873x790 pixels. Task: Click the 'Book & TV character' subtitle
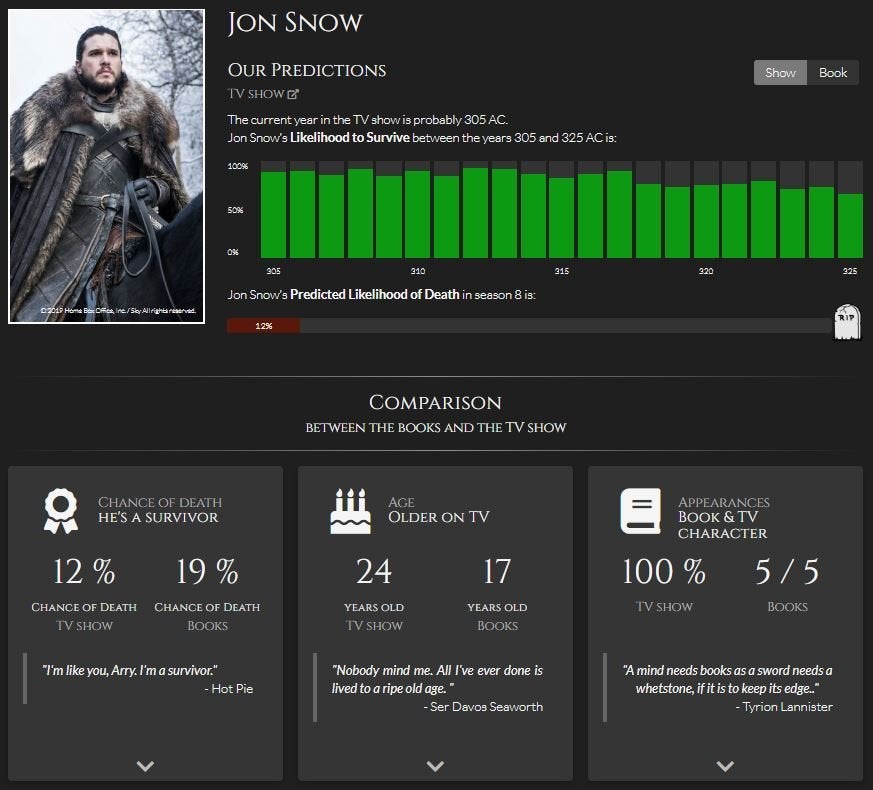pyautogui.click(x=723, y=525)
